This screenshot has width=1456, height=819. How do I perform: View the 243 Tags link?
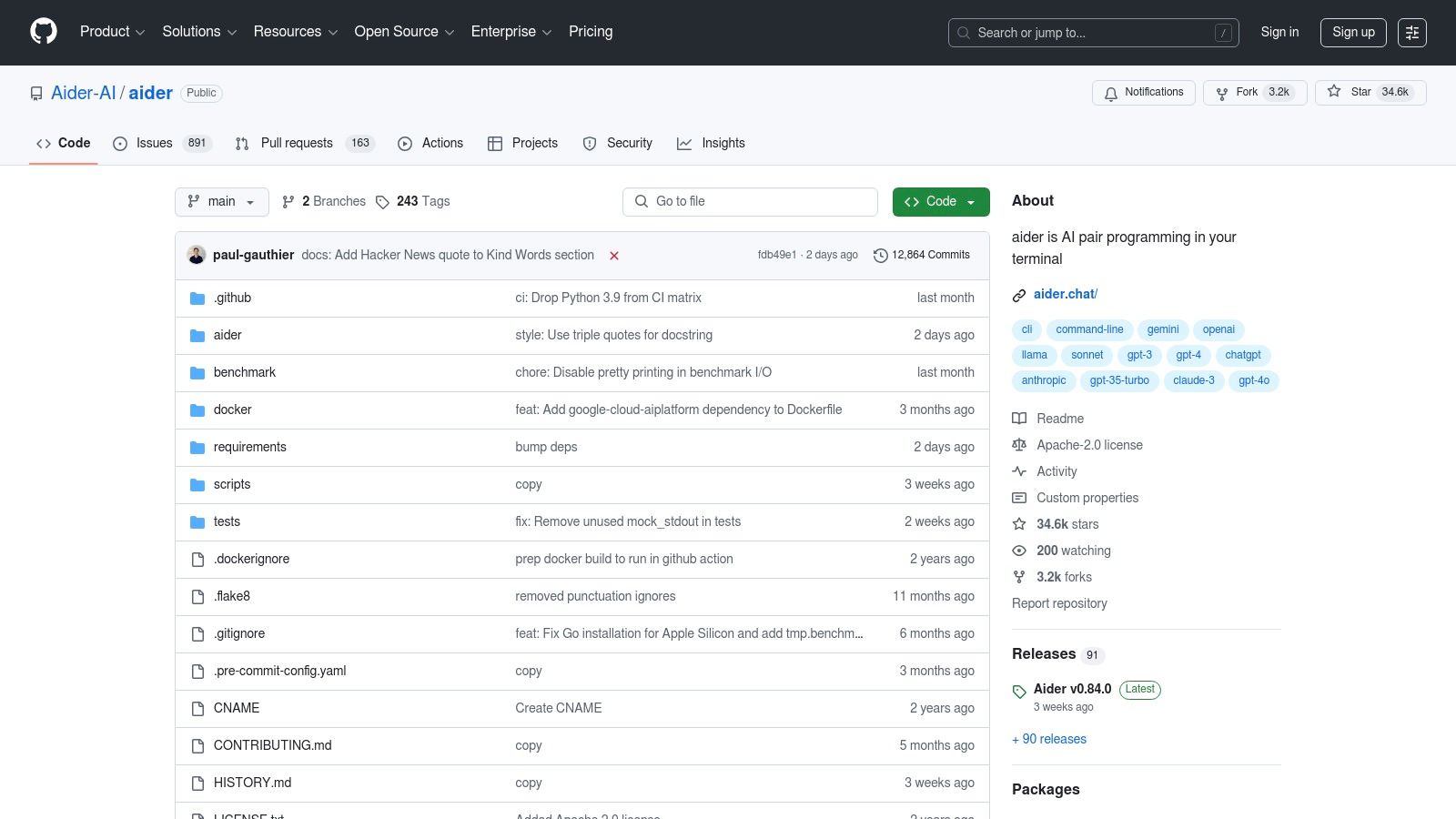pyautogui.click(x=413, y=201)
